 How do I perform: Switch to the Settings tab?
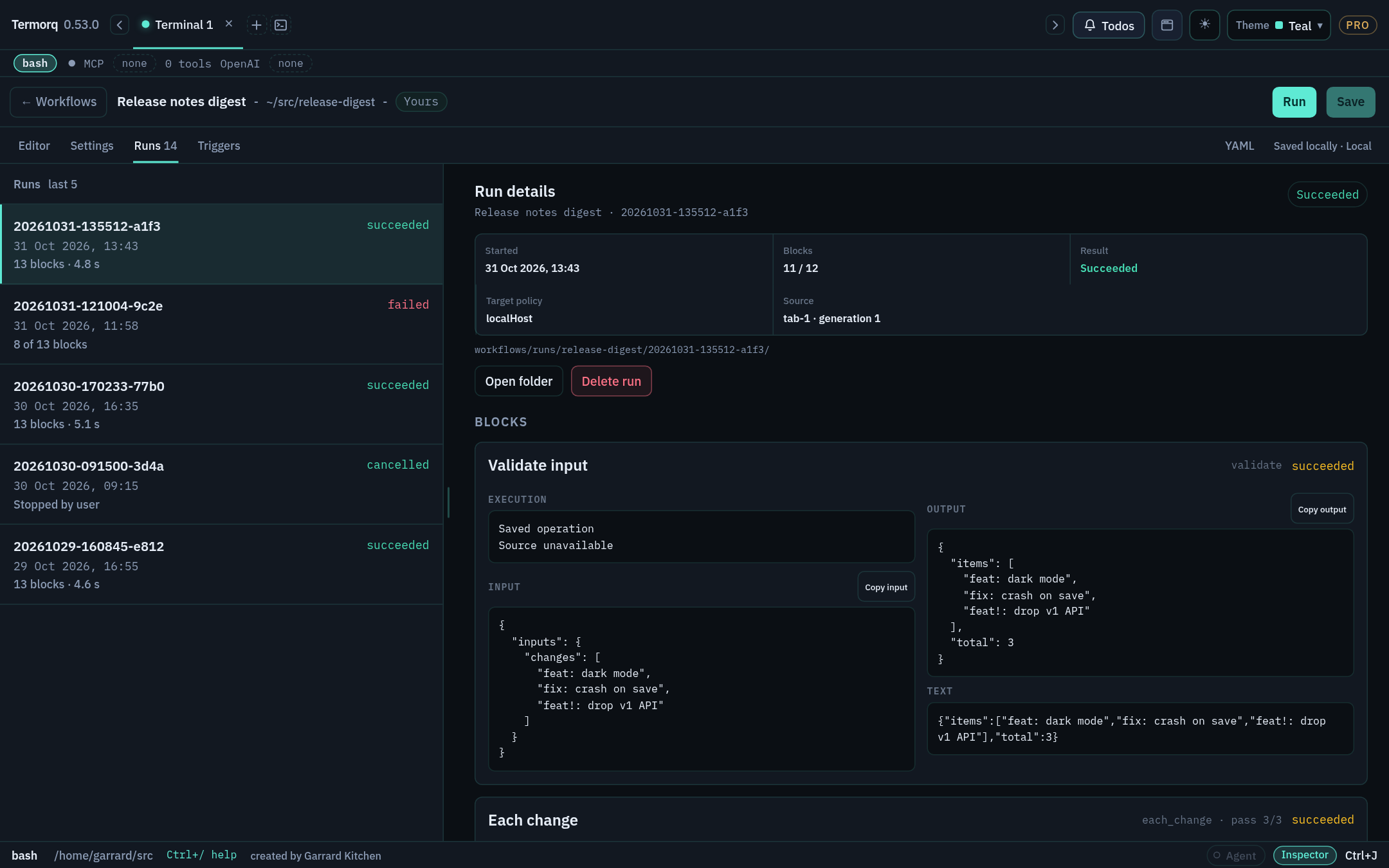pos(92,146)
